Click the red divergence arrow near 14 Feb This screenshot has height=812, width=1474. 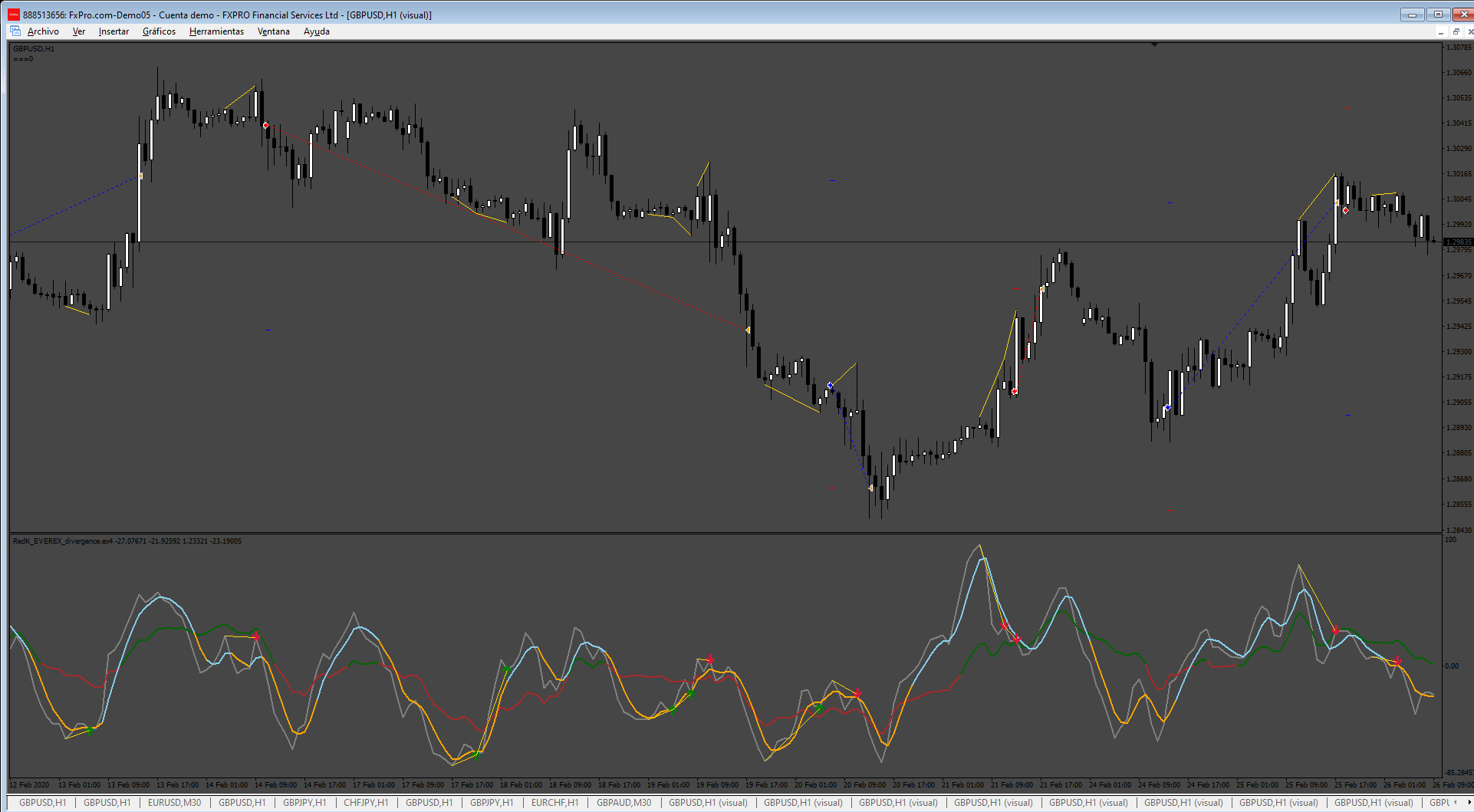(256, 636)
